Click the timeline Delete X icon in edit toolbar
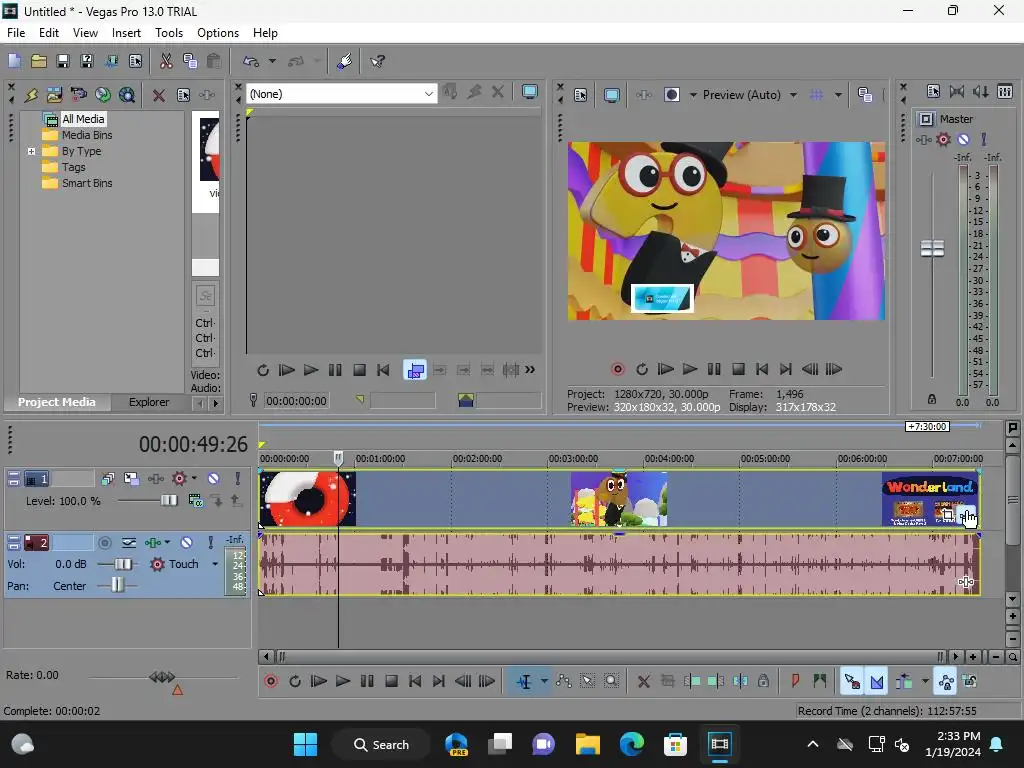The width and height of the screenshot is (1024, 768). 643,681
